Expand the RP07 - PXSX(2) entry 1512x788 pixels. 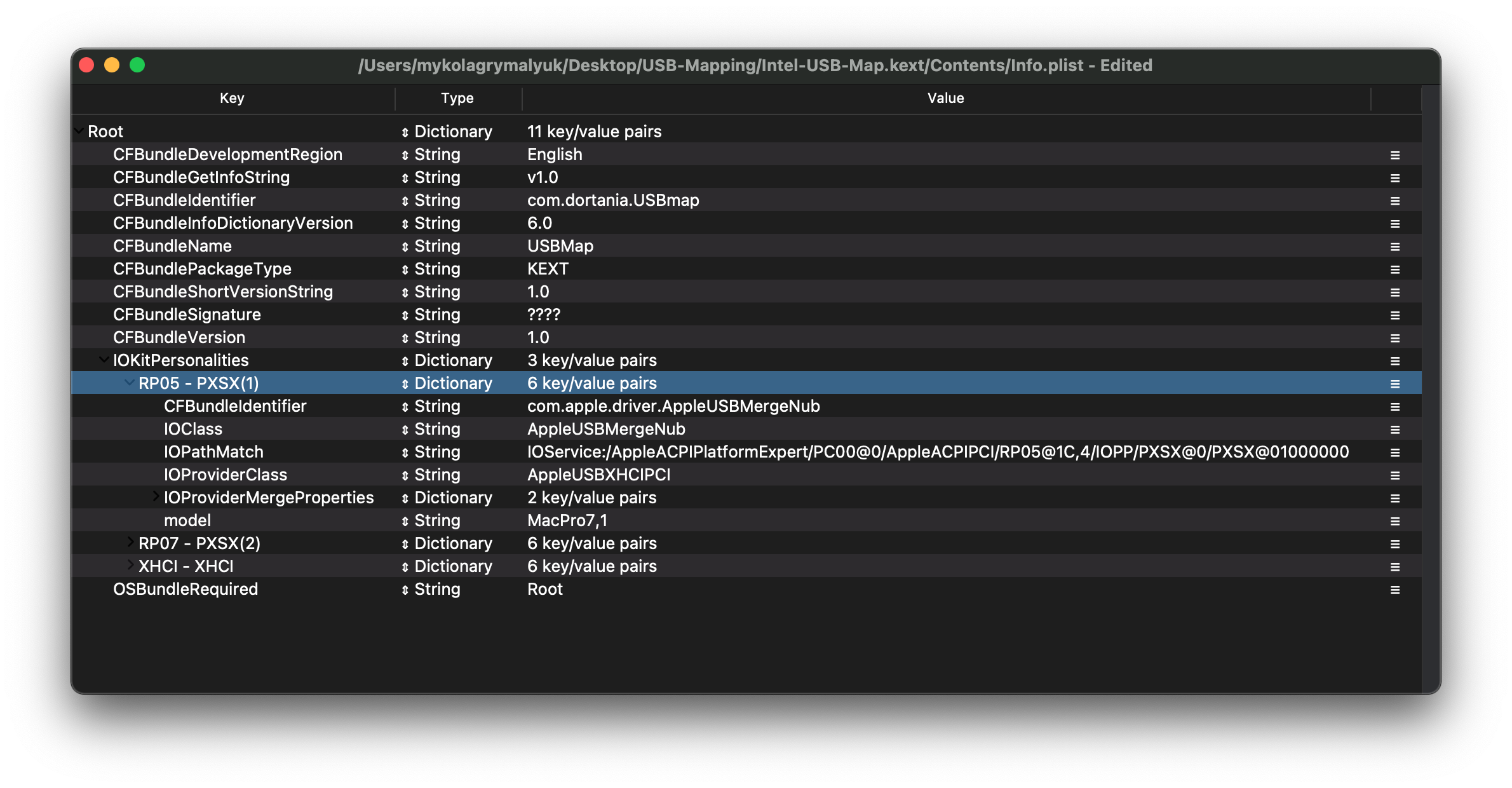tap(130, 542)
